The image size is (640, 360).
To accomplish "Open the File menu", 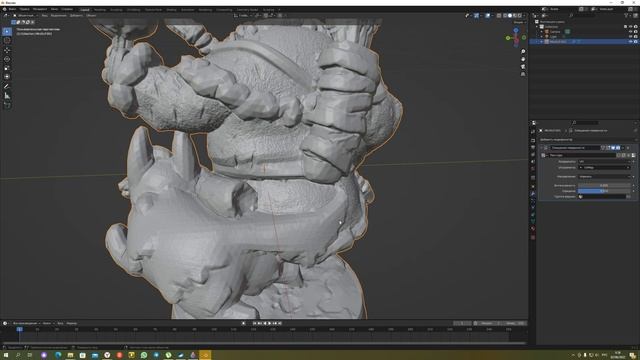I will (x=12, y=9).
